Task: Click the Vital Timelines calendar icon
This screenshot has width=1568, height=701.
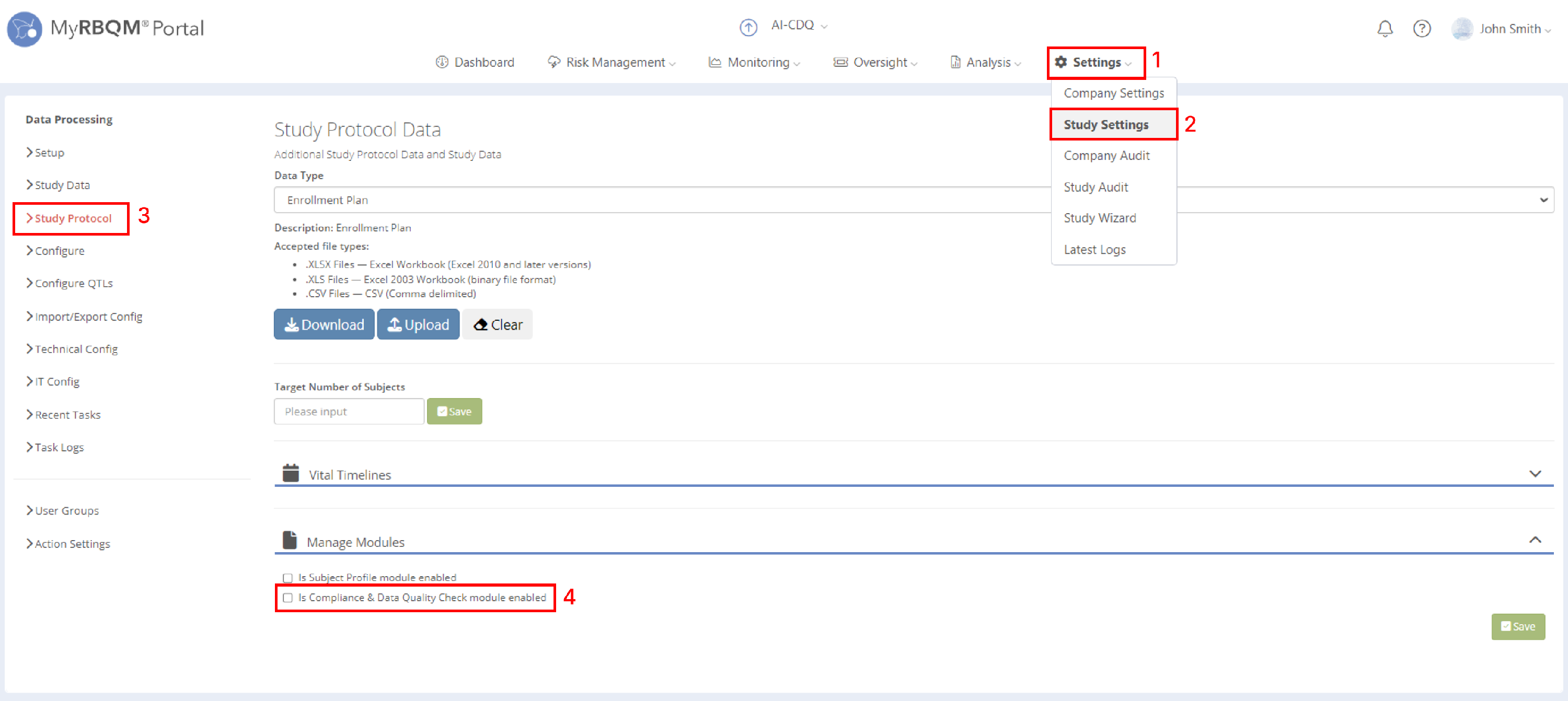Action: [291, 473]
